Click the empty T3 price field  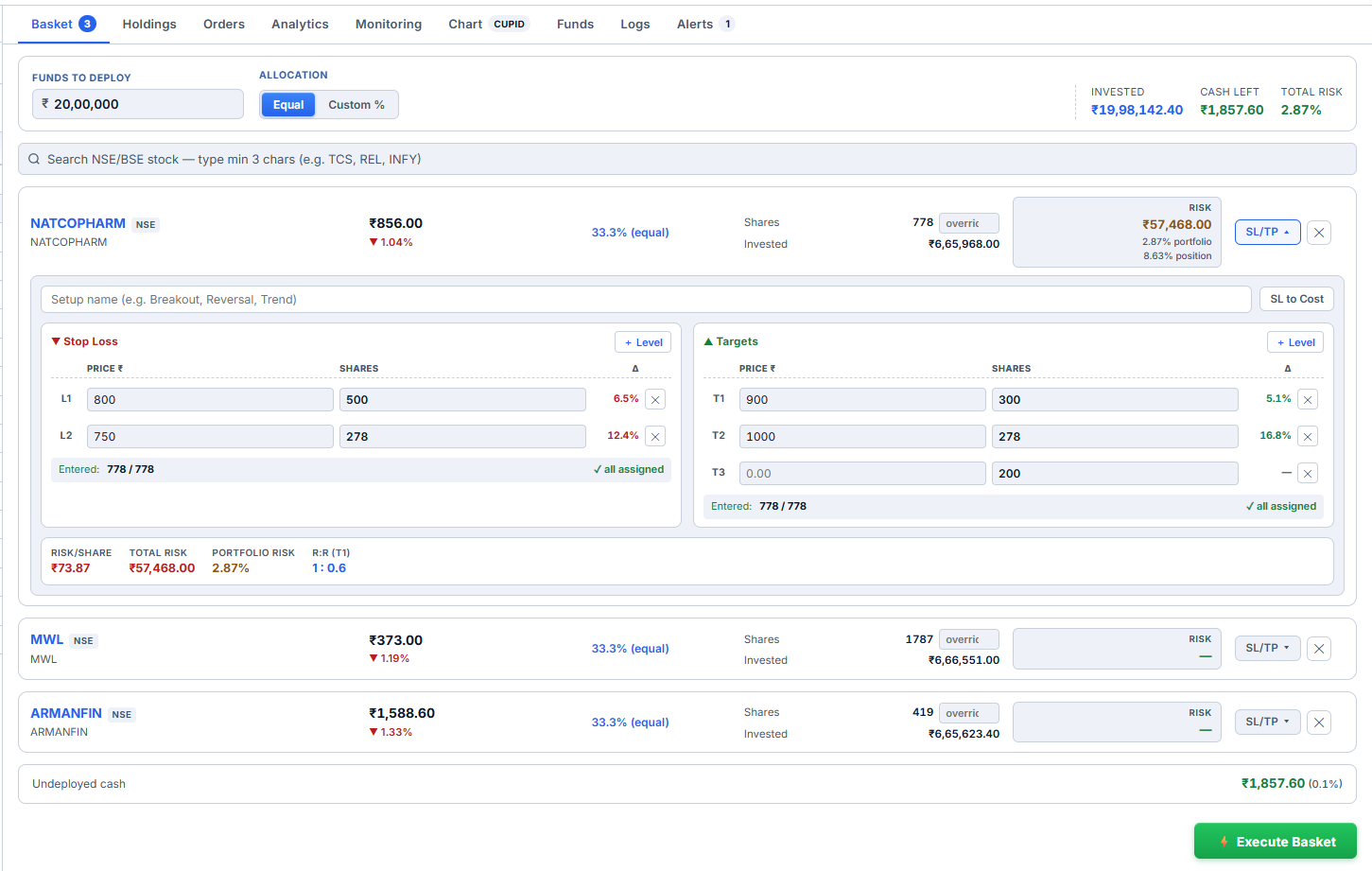pos(862,474)
